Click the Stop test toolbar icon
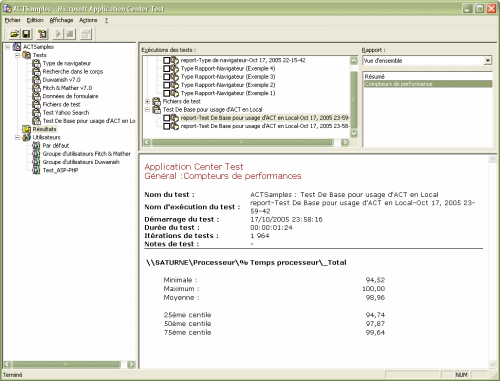Screen dimensions: 500x381 point(70,34)
